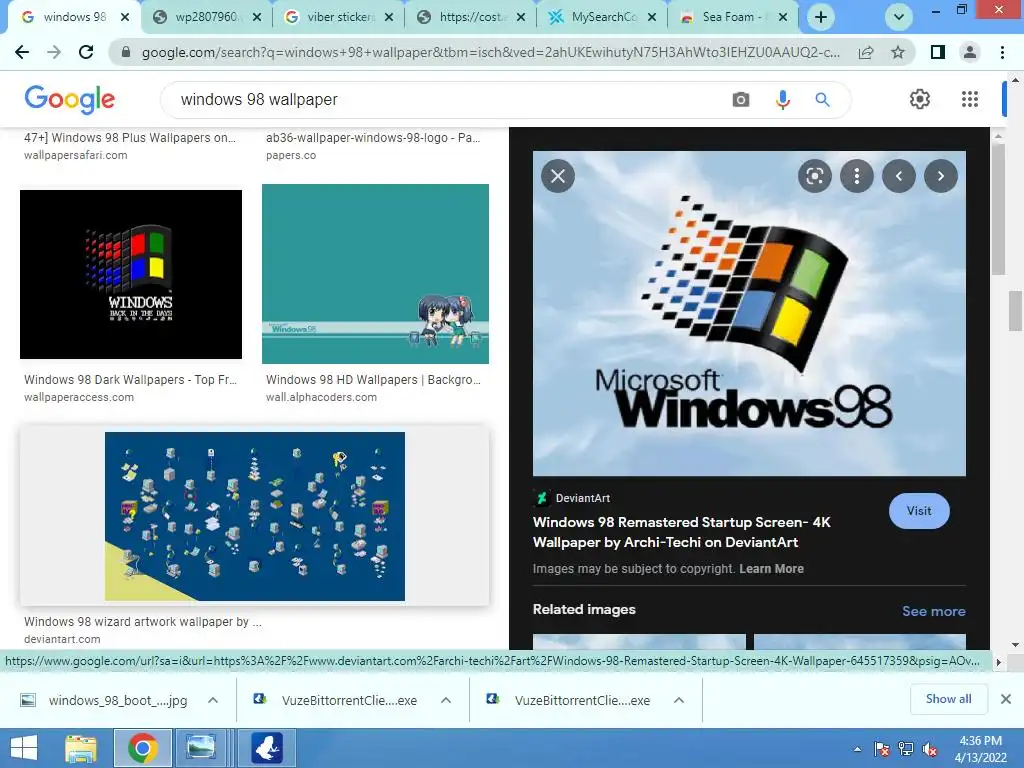The height and width of the screenshot is (768, 1024).
Task: Open the Google apps grid
Action: tap(970, 99)
